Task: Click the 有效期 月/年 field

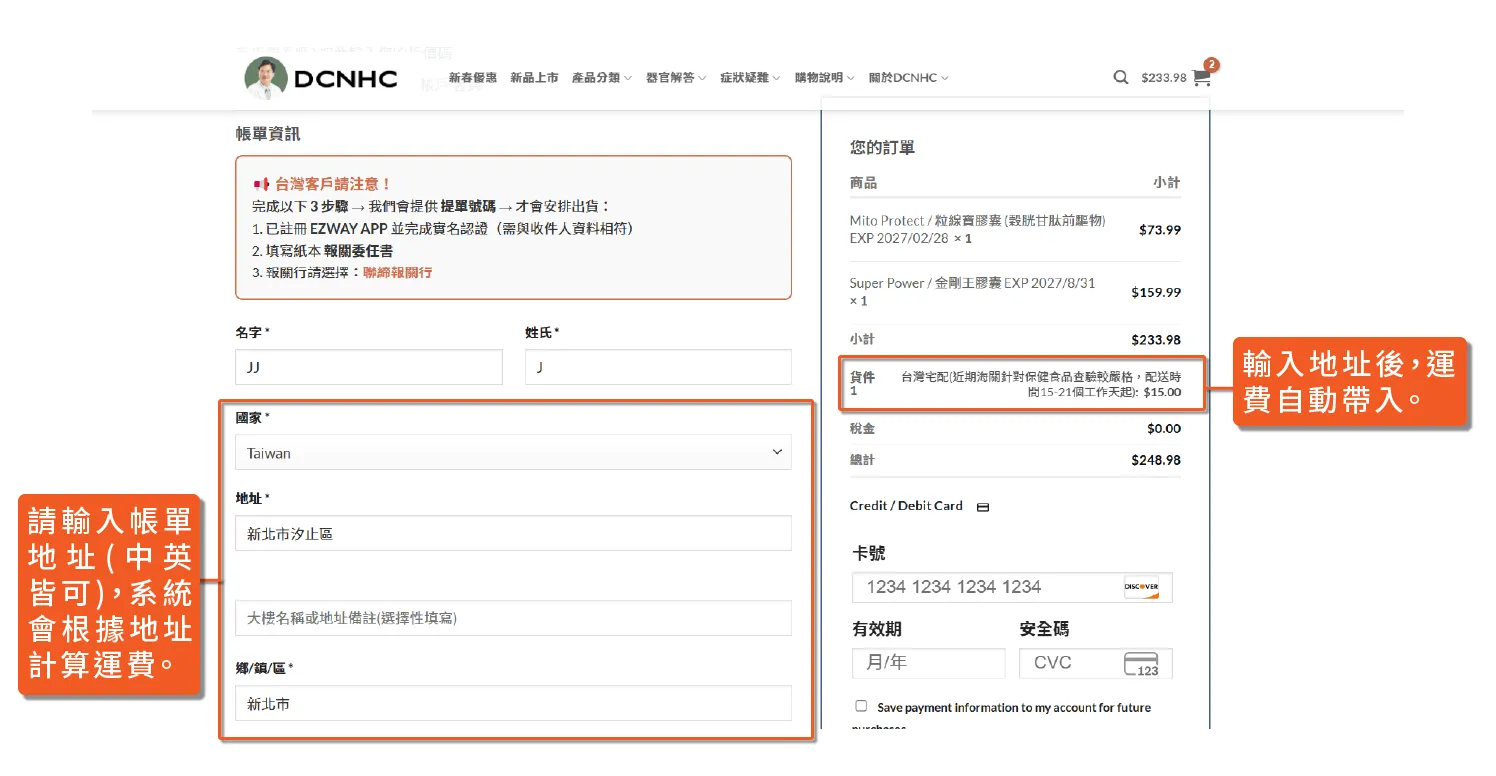Action: pyautogui.click(x=928, y=663)
